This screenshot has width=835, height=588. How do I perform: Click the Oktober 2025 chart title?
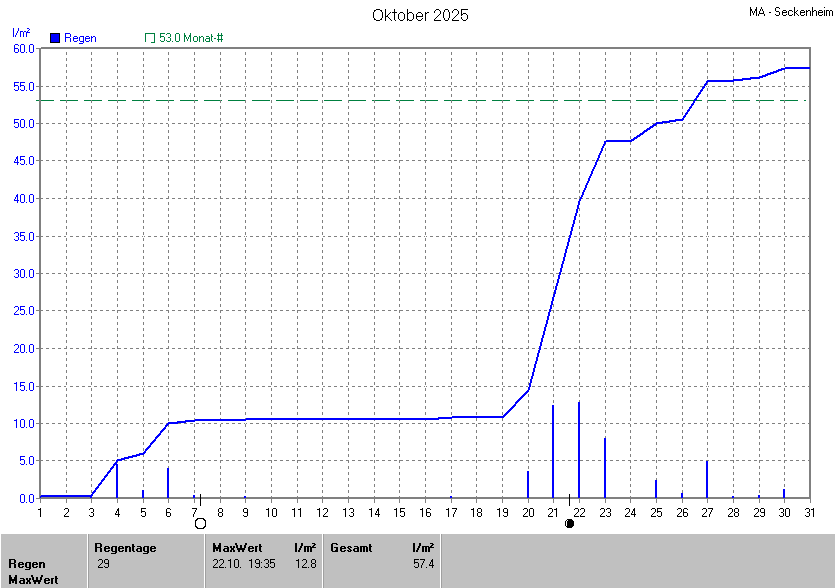pos(420,15)
